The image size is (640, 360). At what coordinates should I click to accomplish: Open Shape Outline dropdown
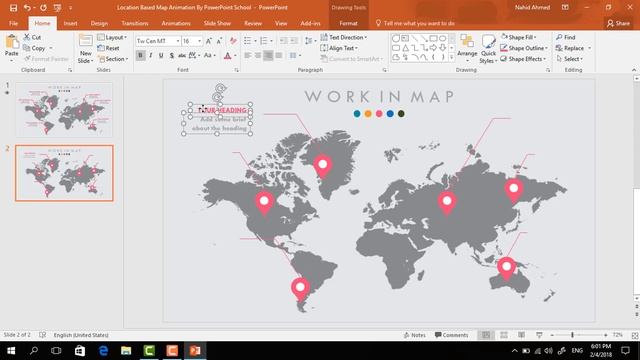point(524,48)
